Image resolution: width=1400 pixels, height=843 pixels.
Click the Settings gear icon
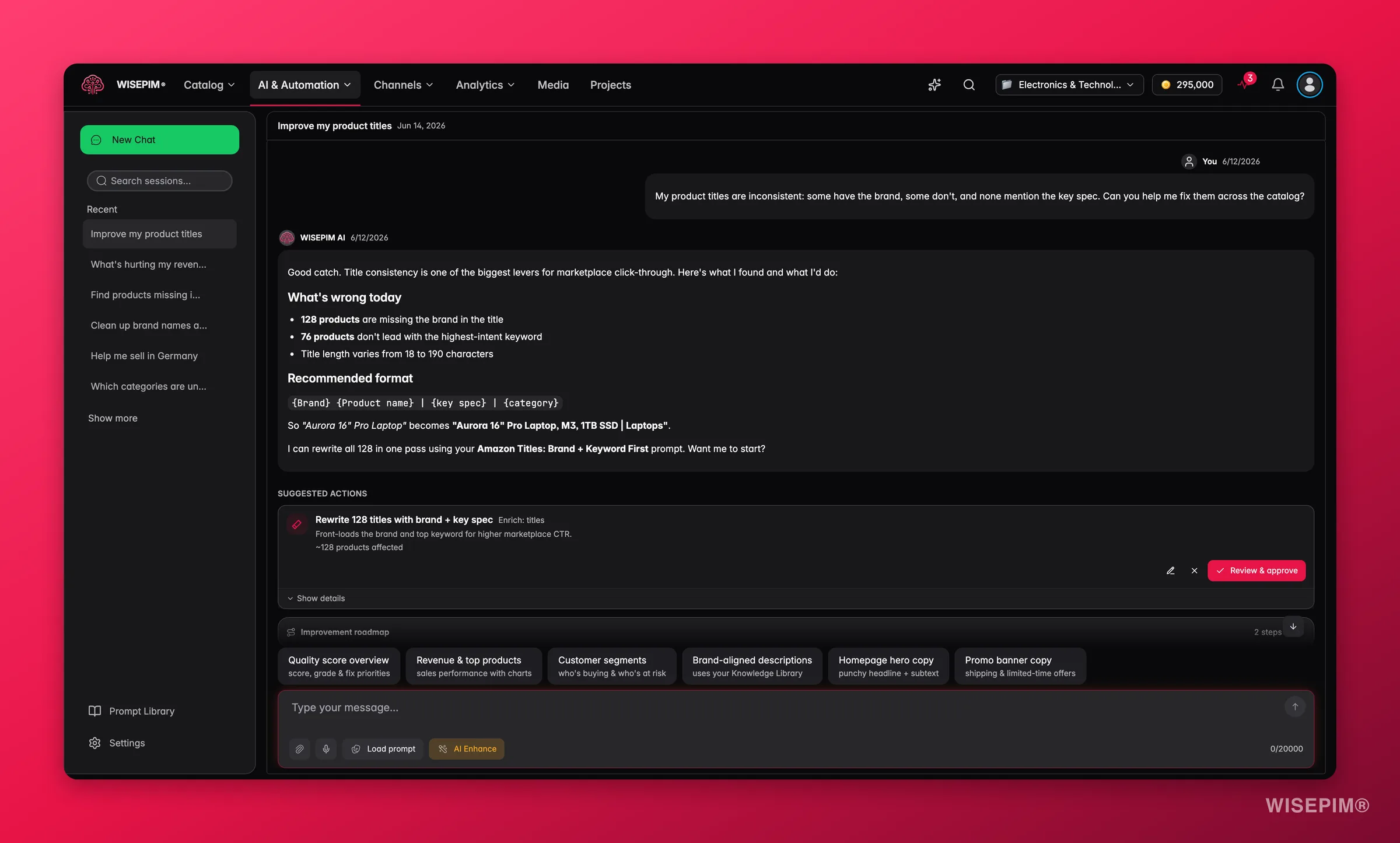94,743
